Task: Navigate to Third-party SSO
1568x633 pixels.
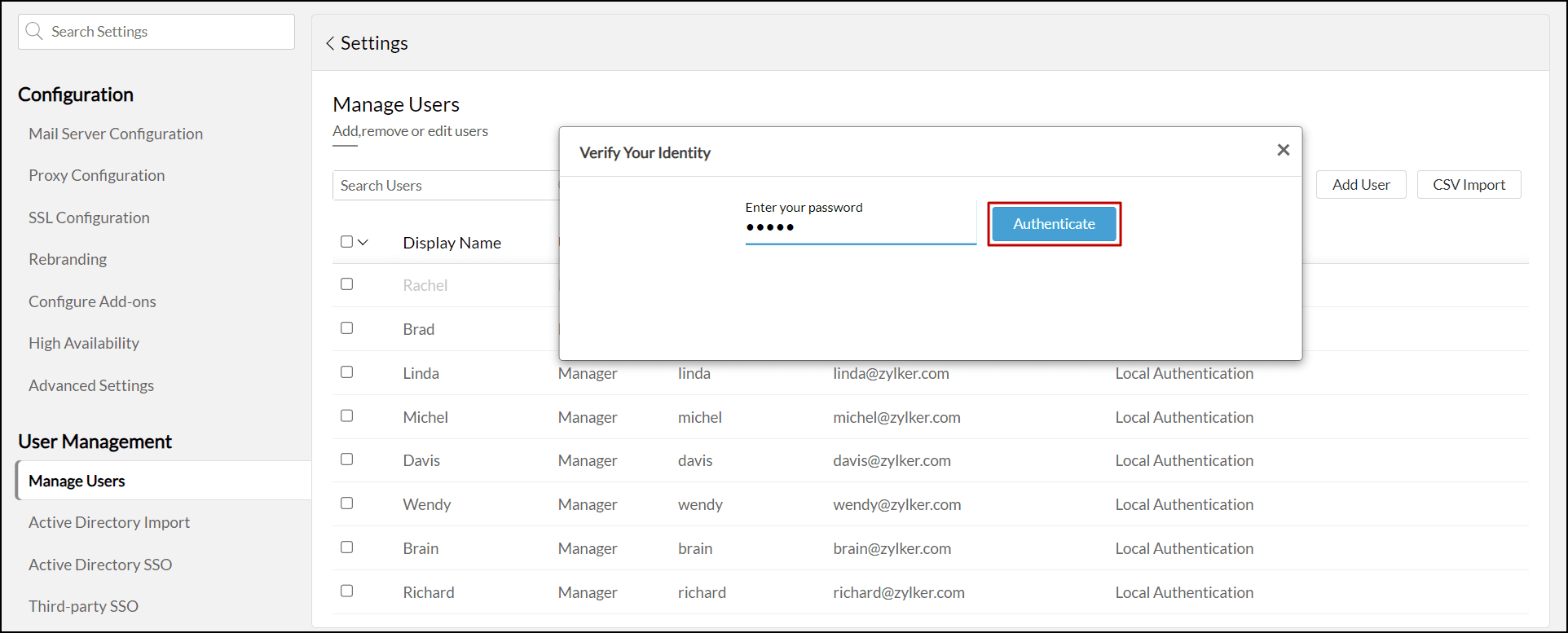Action: coord(83,606)
